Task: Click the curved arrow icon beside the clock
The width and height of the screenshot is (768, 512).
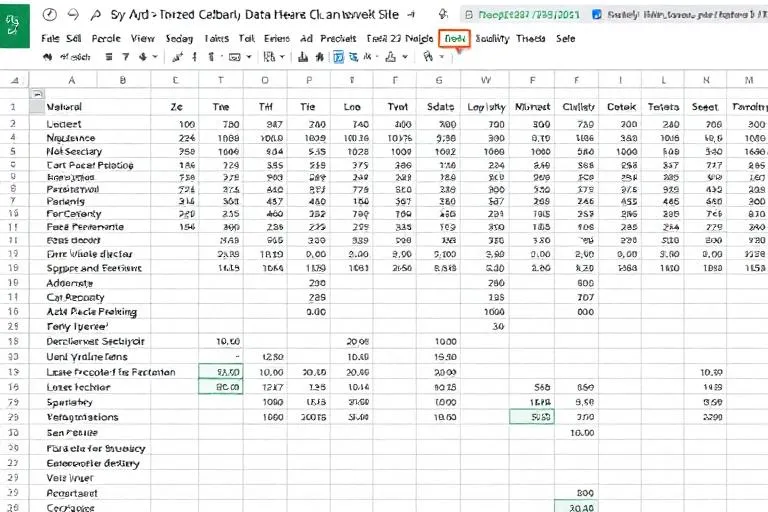Action: pyautogui.click(x=73, y=15)
